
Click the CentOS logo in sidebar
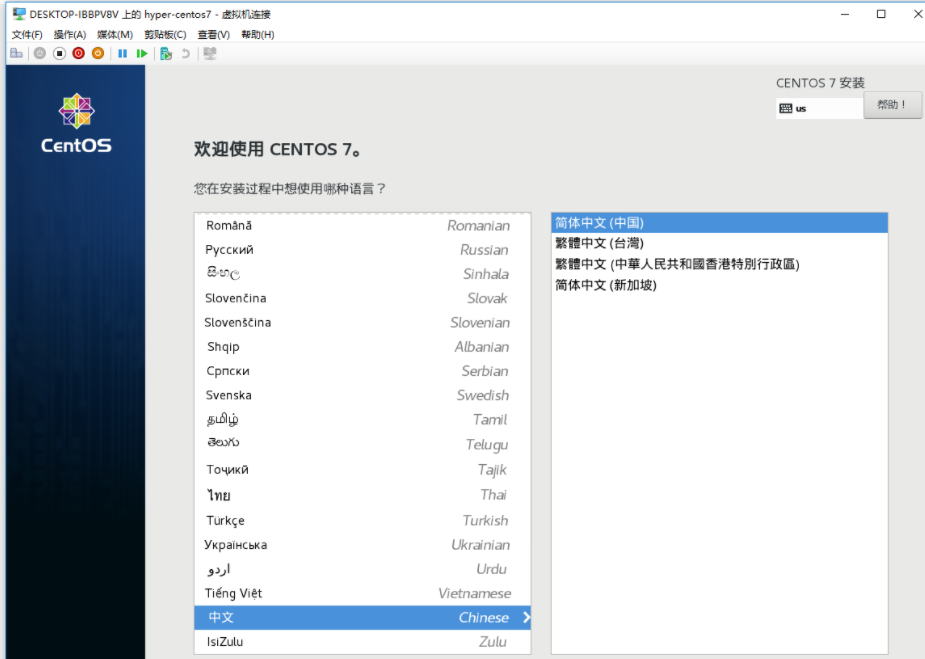tap(76, 123)
